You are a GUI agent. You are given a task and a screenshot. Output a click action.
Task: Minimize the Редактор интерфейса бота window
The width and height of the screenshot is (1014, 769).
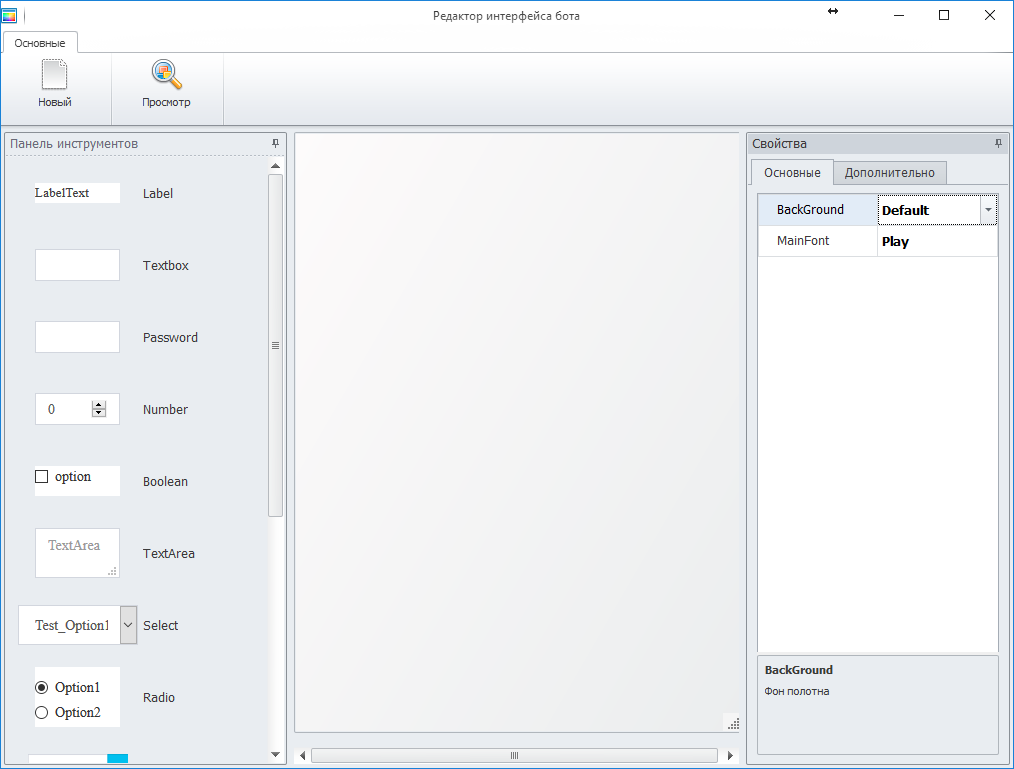[898, 16]
